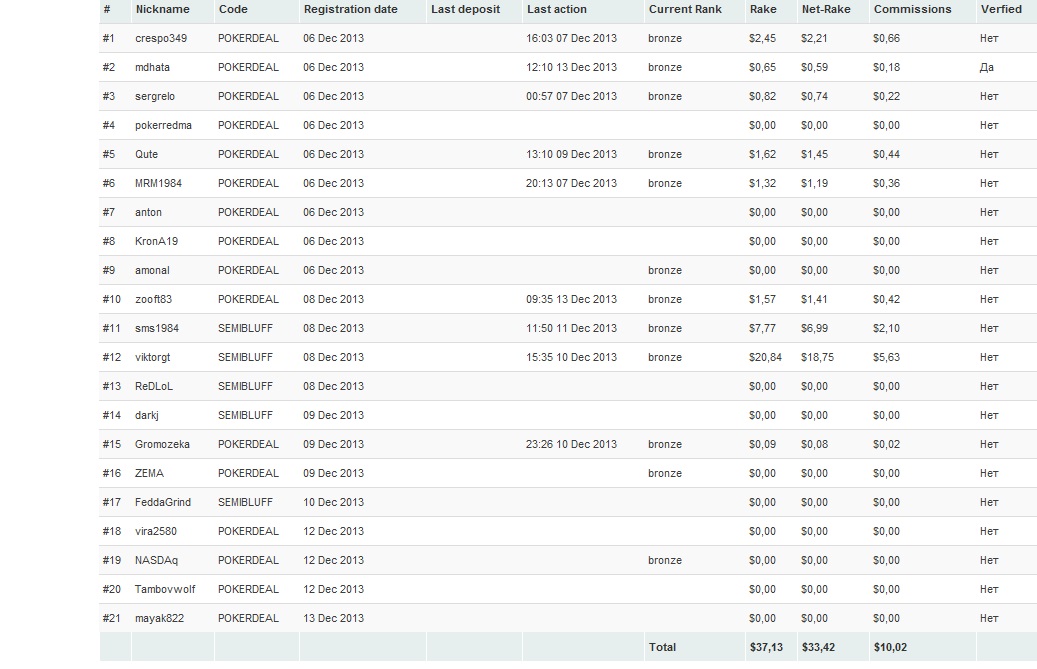Select the $37,13 total rake cell
1037x669 pixels.
coord(766,647)
